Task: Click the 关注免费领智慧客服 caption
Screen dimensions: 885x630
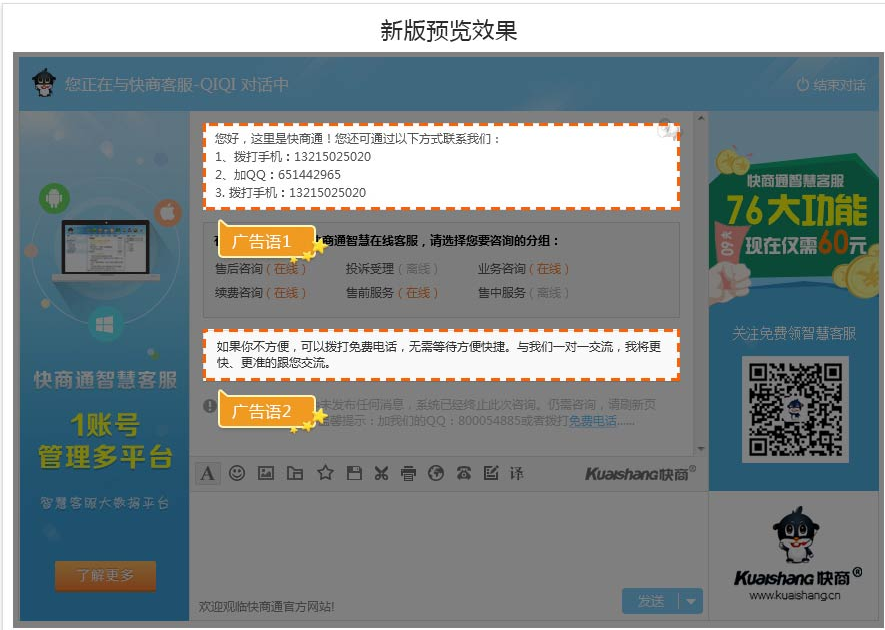Action: (x=794, y=334)
